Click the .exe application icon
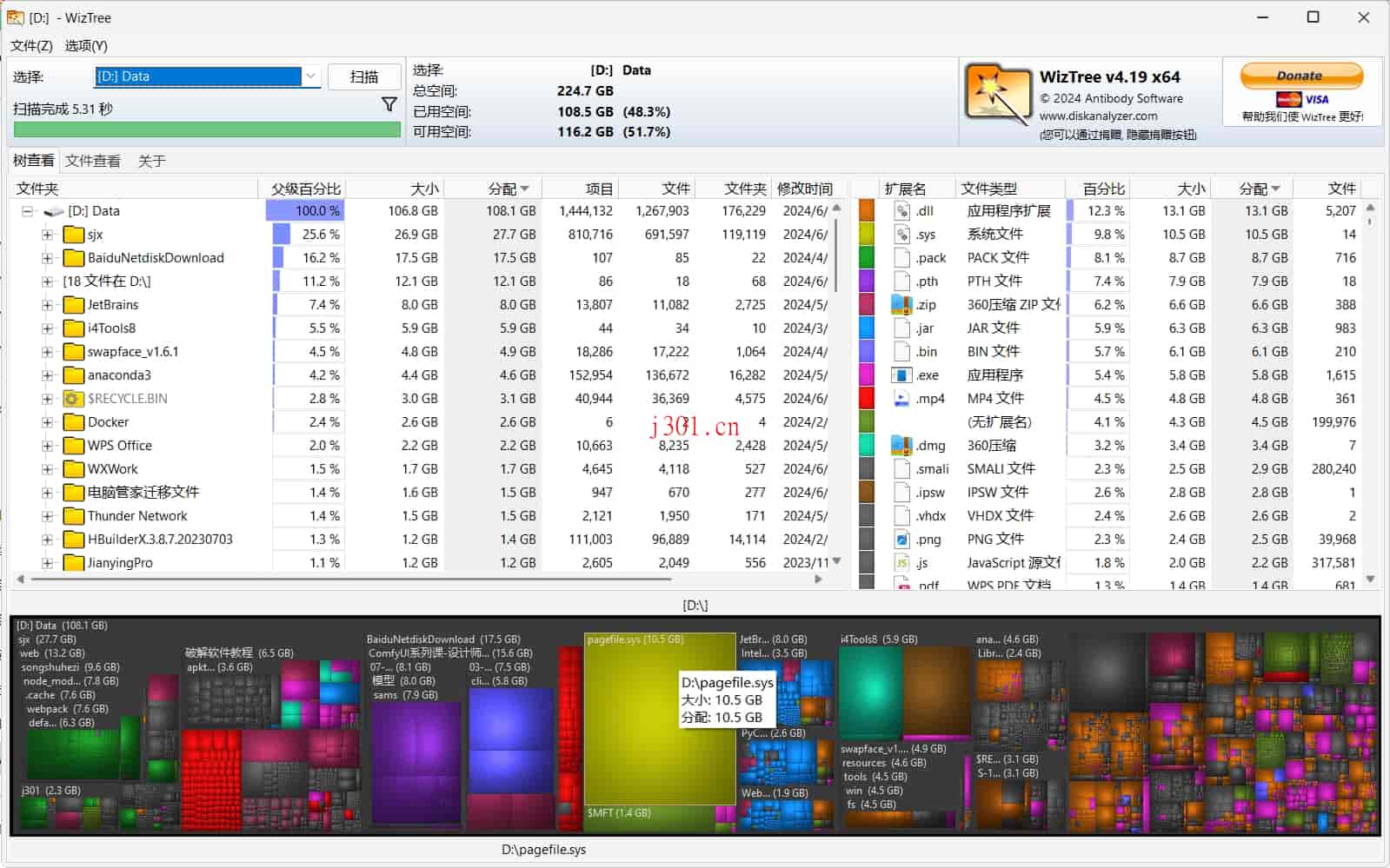 901,374
